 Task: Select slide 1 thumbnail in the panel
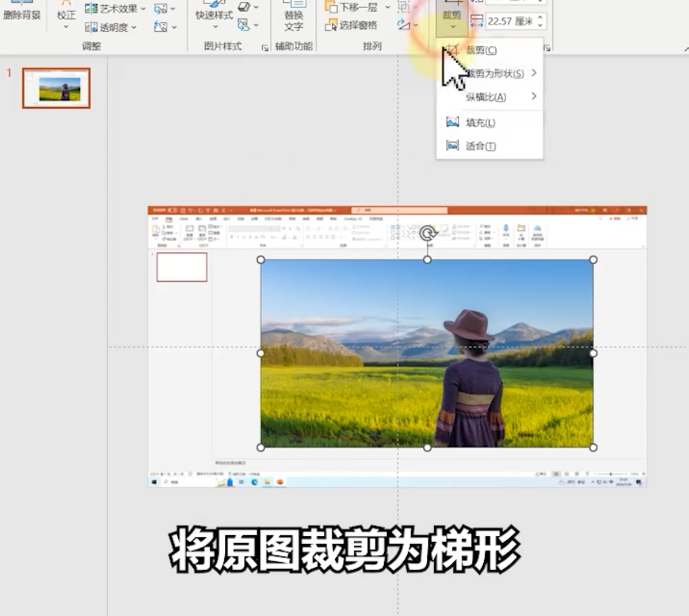pos(56,88)
